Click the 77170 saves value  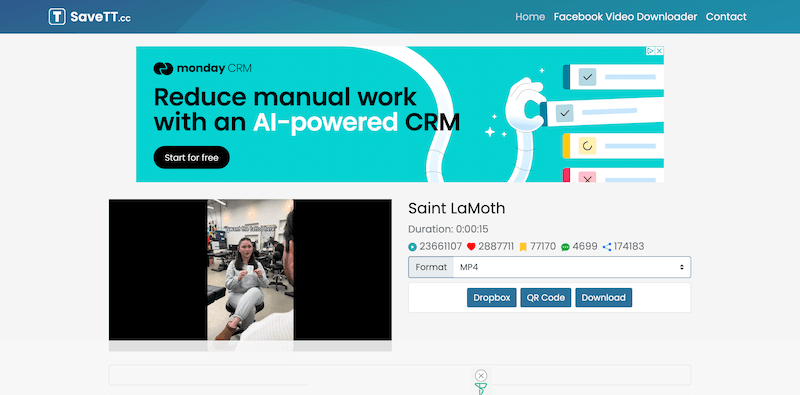(543, 246)
